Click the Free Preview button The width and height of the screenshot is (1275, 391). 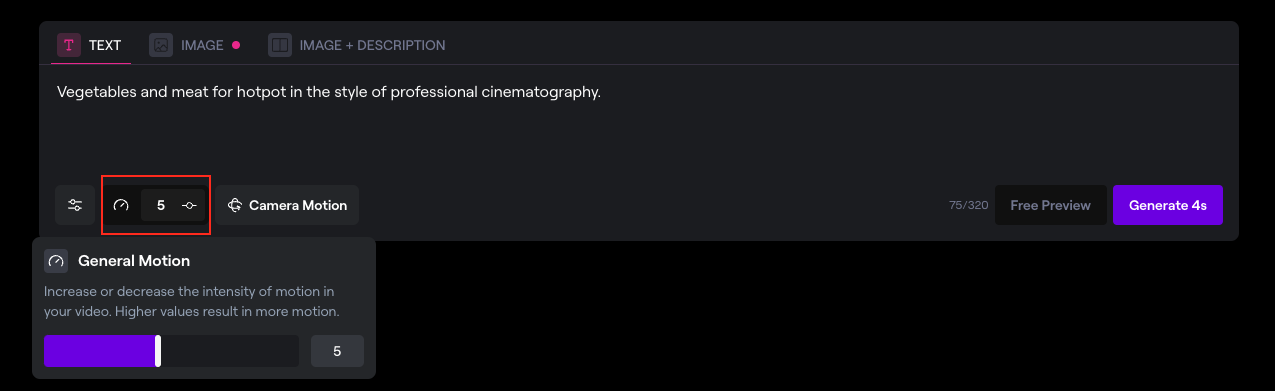[1050, 205]
